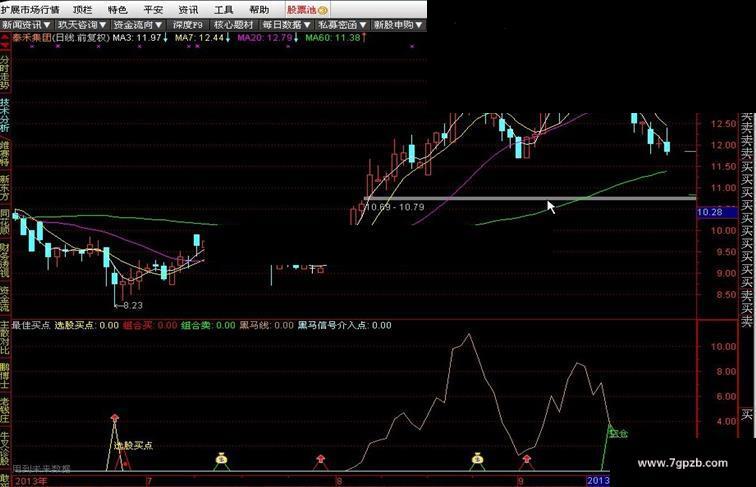Open the 顶栏 menu
The width and height of the screenshot is (756, 487).
point(82,9)
